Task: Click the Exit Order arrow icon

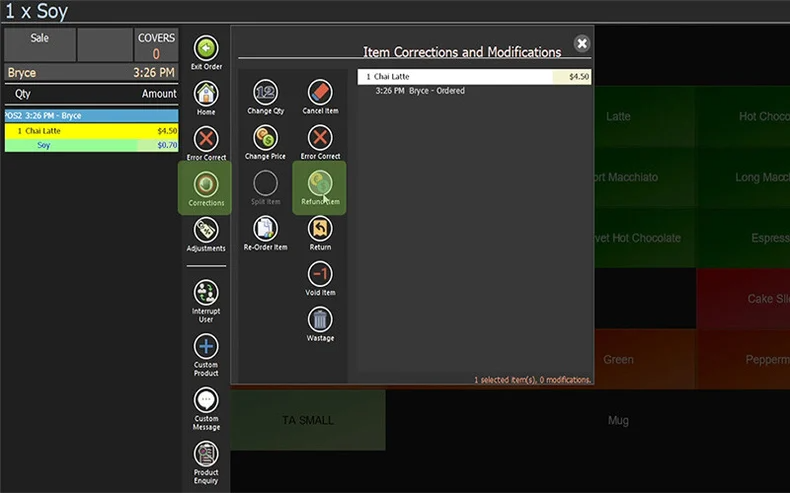Action: point(206,48)
